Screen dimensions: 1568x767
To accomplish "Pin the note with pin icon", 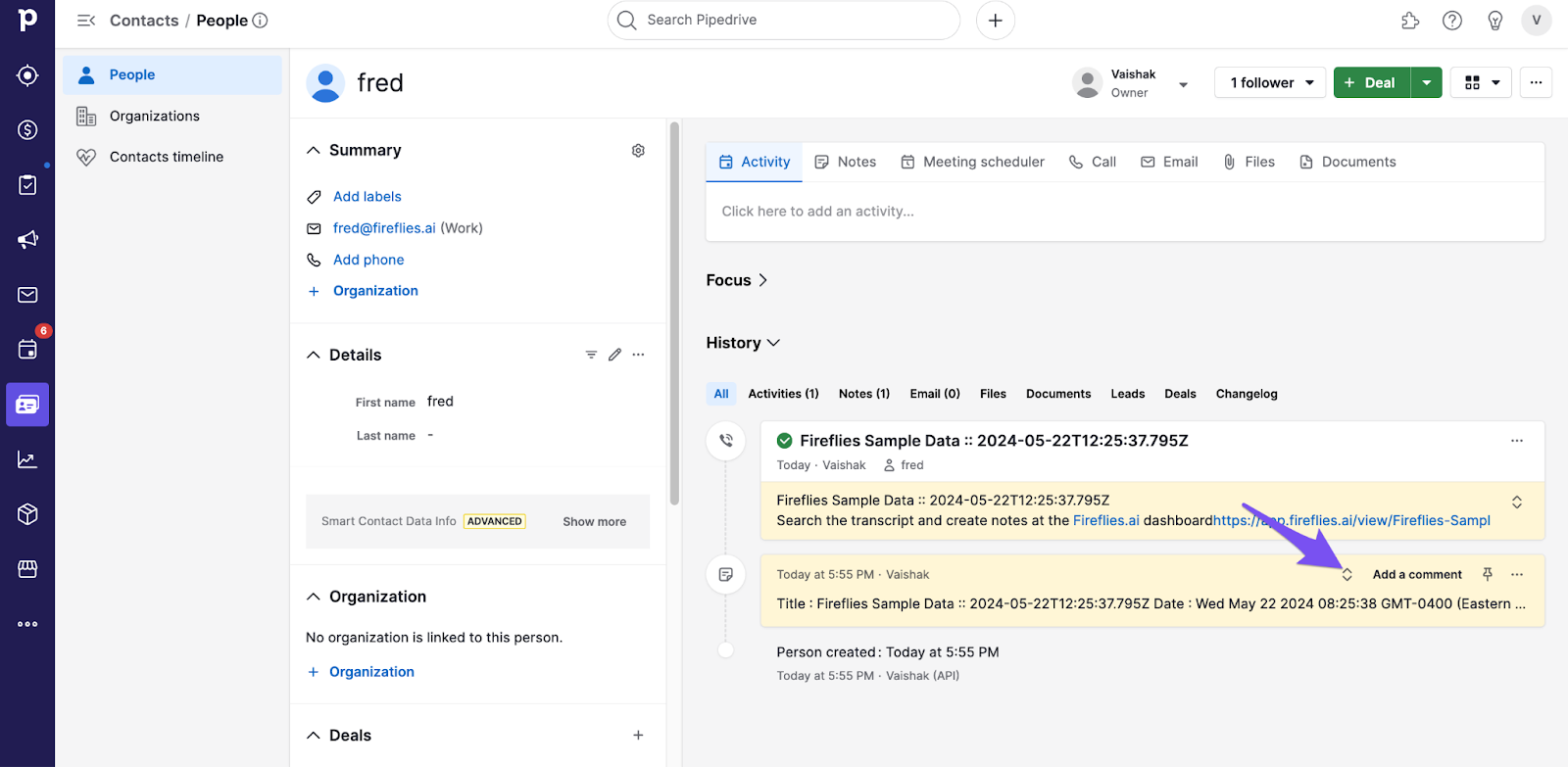I will (1488, 575).
